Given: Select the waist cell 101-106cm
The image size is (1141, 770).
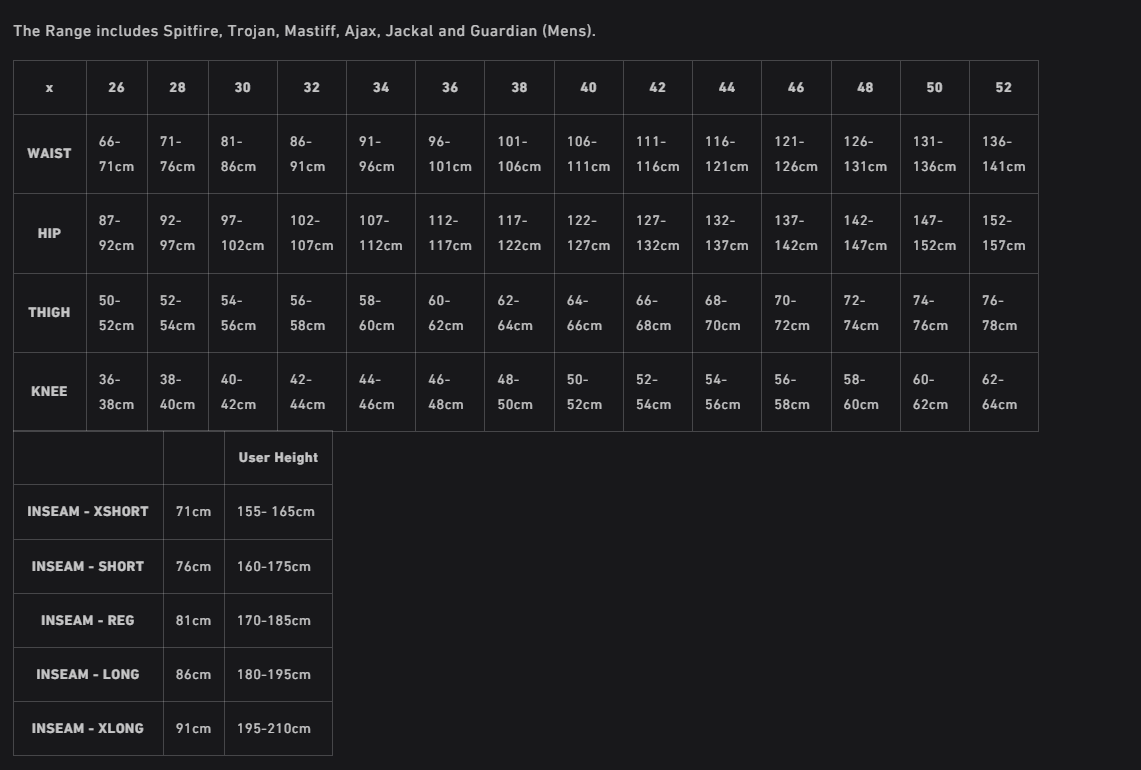Looking at the screenshot, I should point(519,154).
